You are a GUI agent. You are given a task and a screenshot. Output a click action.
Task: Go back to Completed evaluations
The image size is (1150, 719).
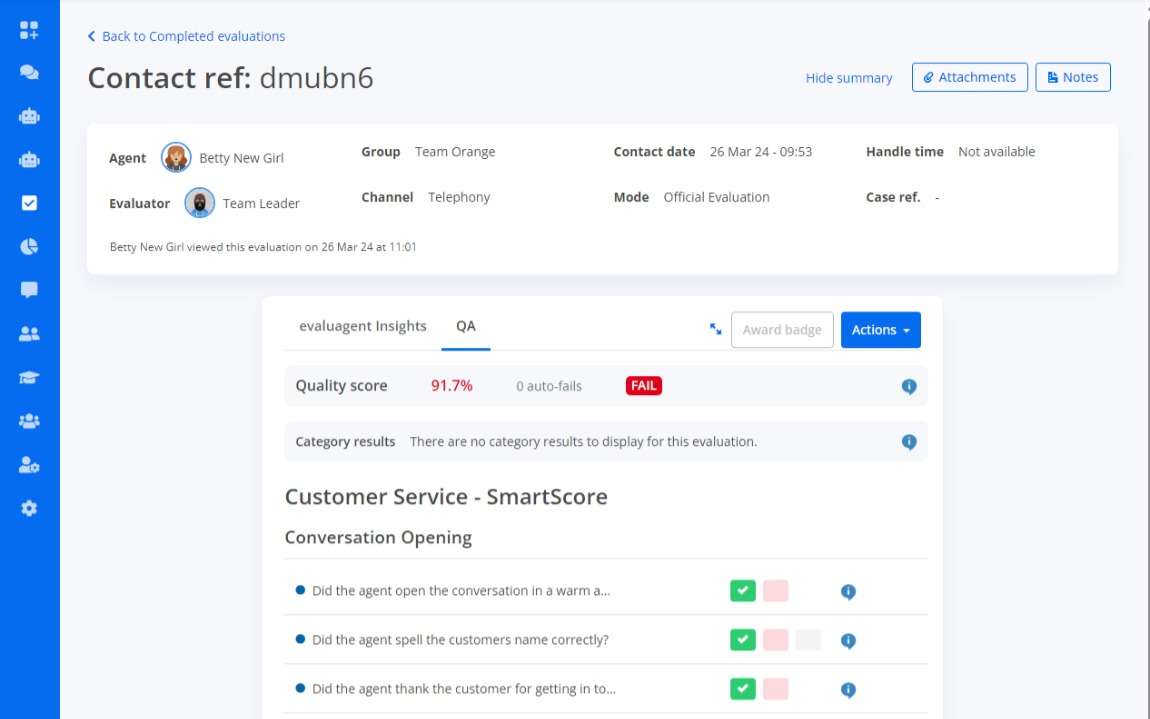pos(186,36)
